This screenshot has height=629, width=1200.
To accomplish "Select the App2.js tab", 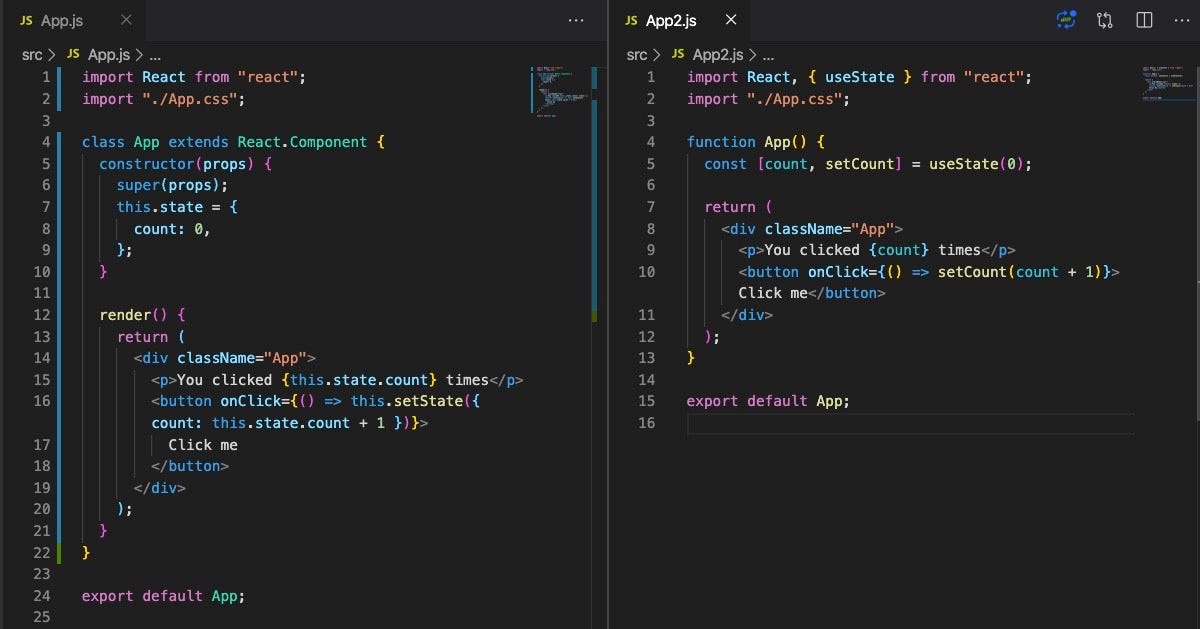I will pyautogui.click(x=671, y=19).
